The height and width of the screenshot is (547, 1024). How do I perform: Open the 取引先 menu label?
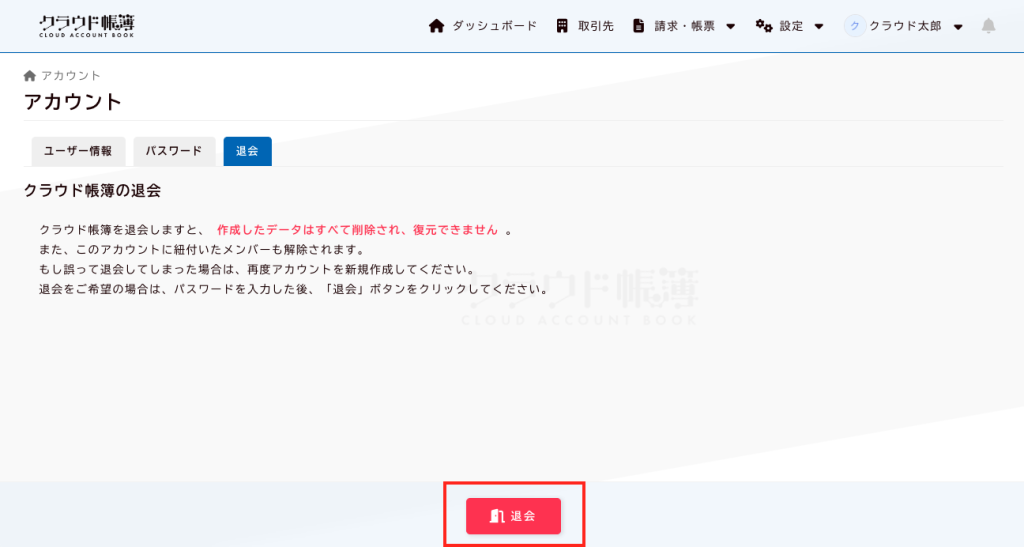coord(596,26)
